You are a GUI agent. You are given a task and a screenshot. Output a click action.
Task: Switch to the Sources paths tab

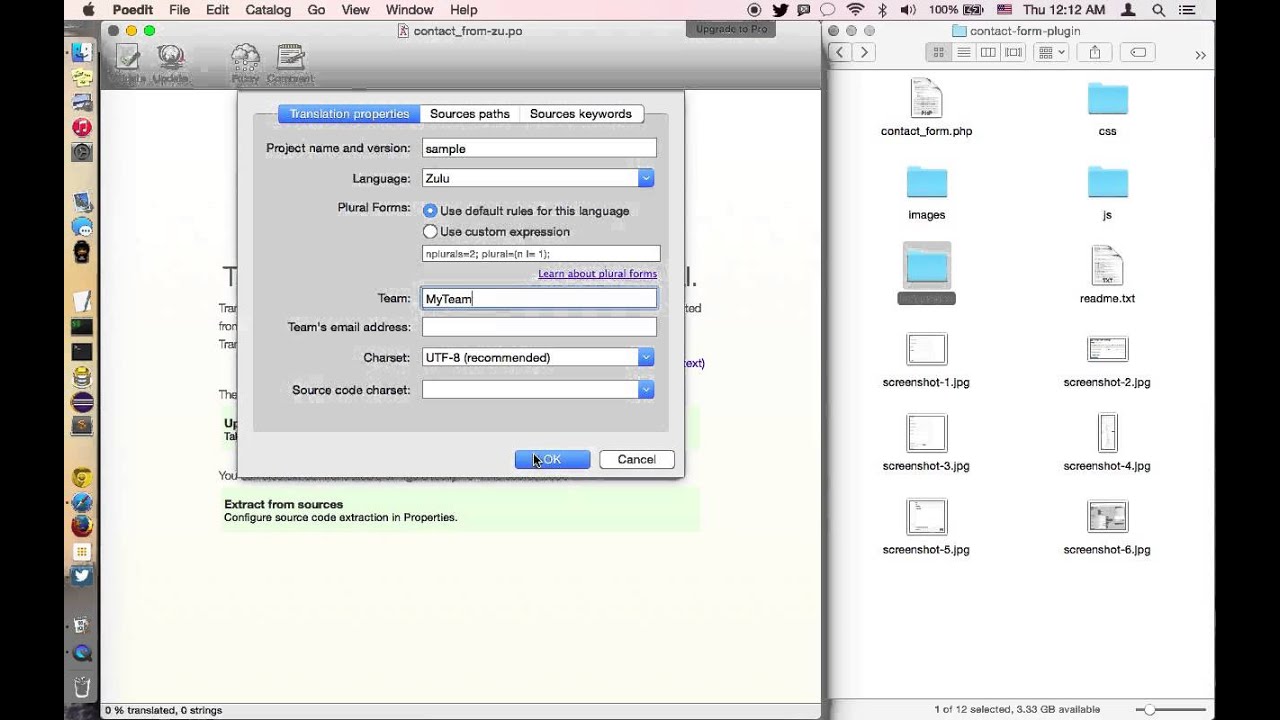[470, 114]
